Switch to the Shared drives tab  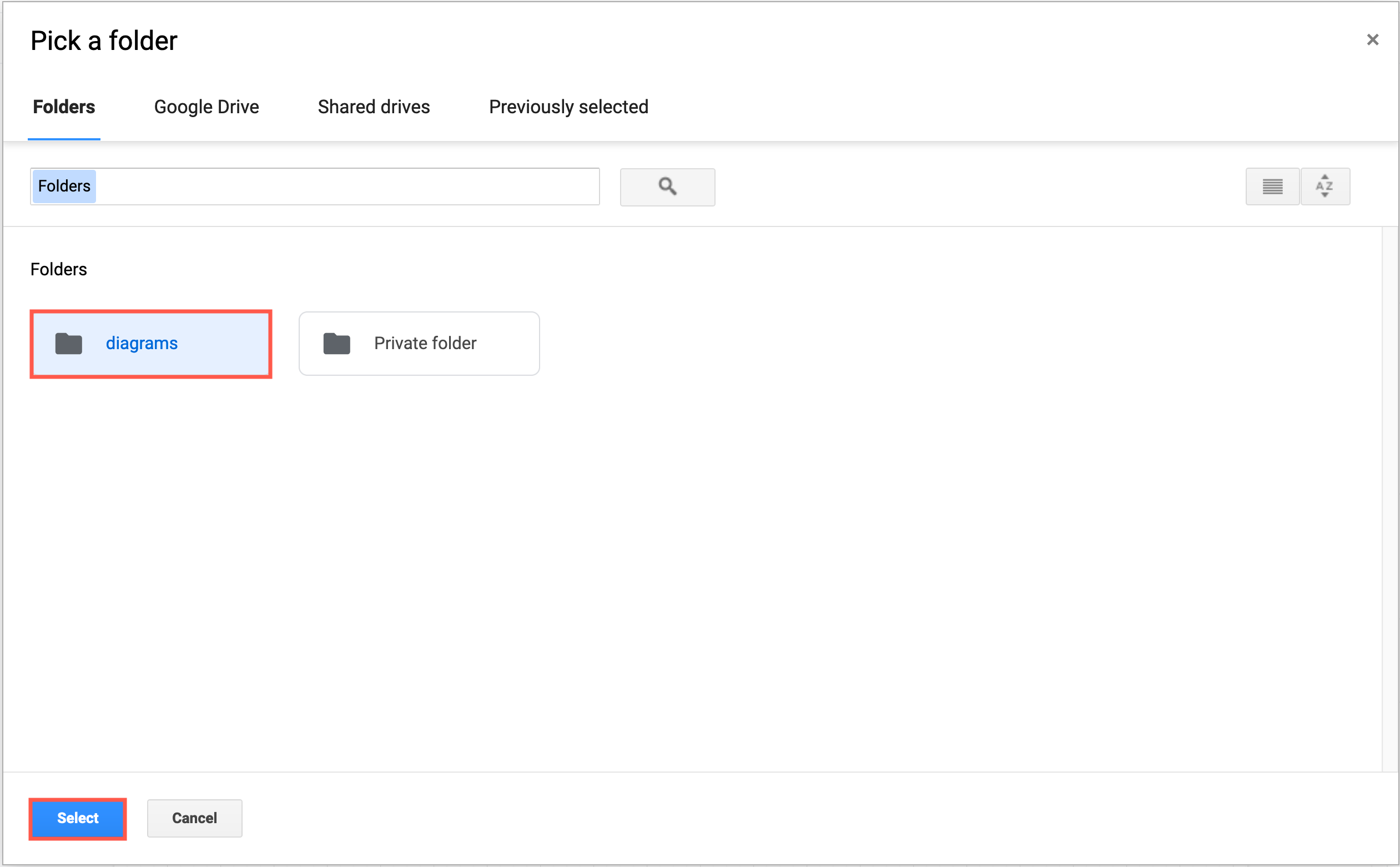373,107
